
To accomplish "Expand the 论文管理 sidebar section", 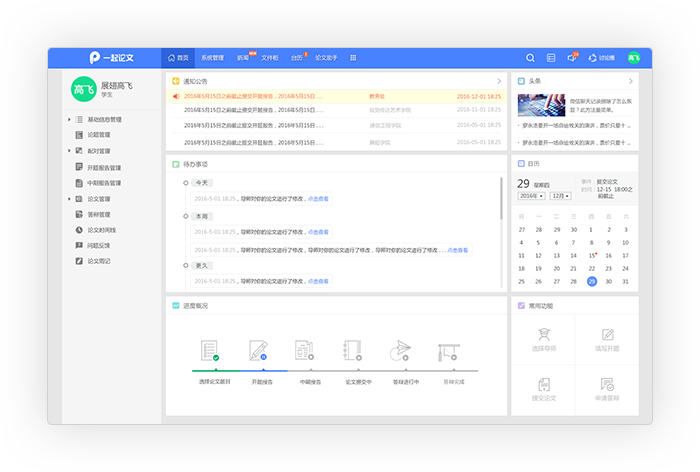I will pyautogui.click(x=69, y=199).
